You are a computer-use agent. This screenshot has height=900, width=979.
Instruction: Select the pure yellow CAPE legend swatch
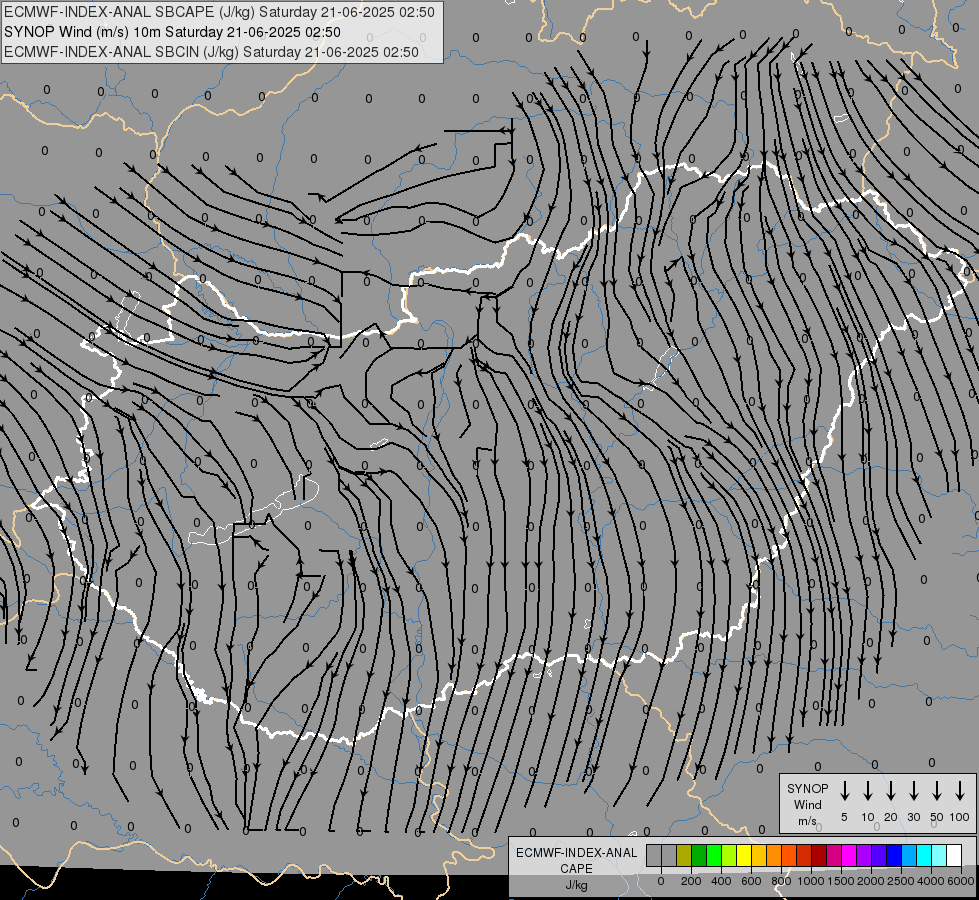744,855
